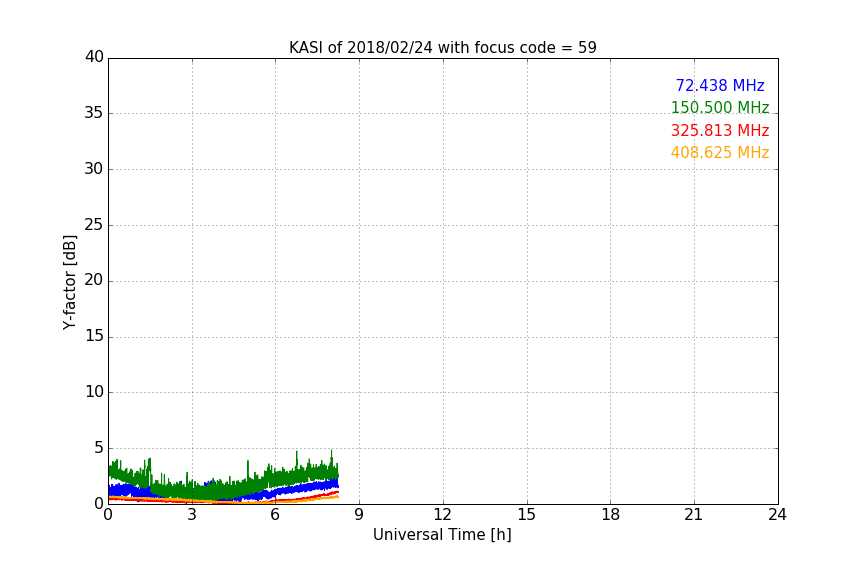Click the x-axis tick label '9'

click(359, 515)
